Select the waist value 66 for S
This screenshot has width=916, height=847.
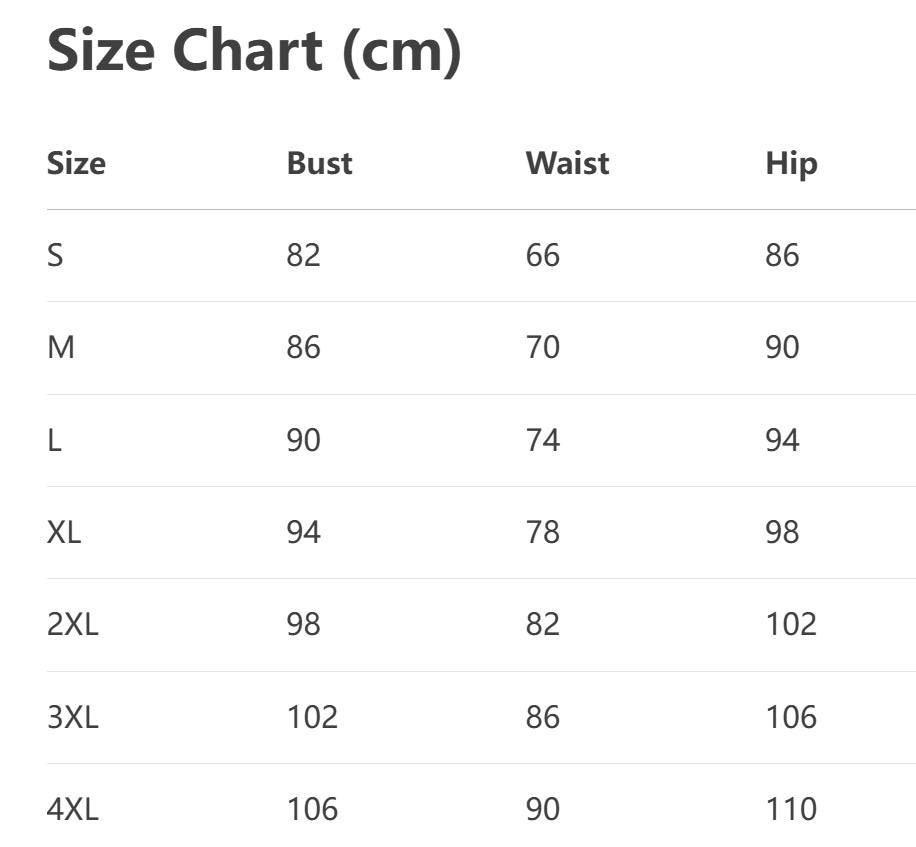tap(542, 255)
